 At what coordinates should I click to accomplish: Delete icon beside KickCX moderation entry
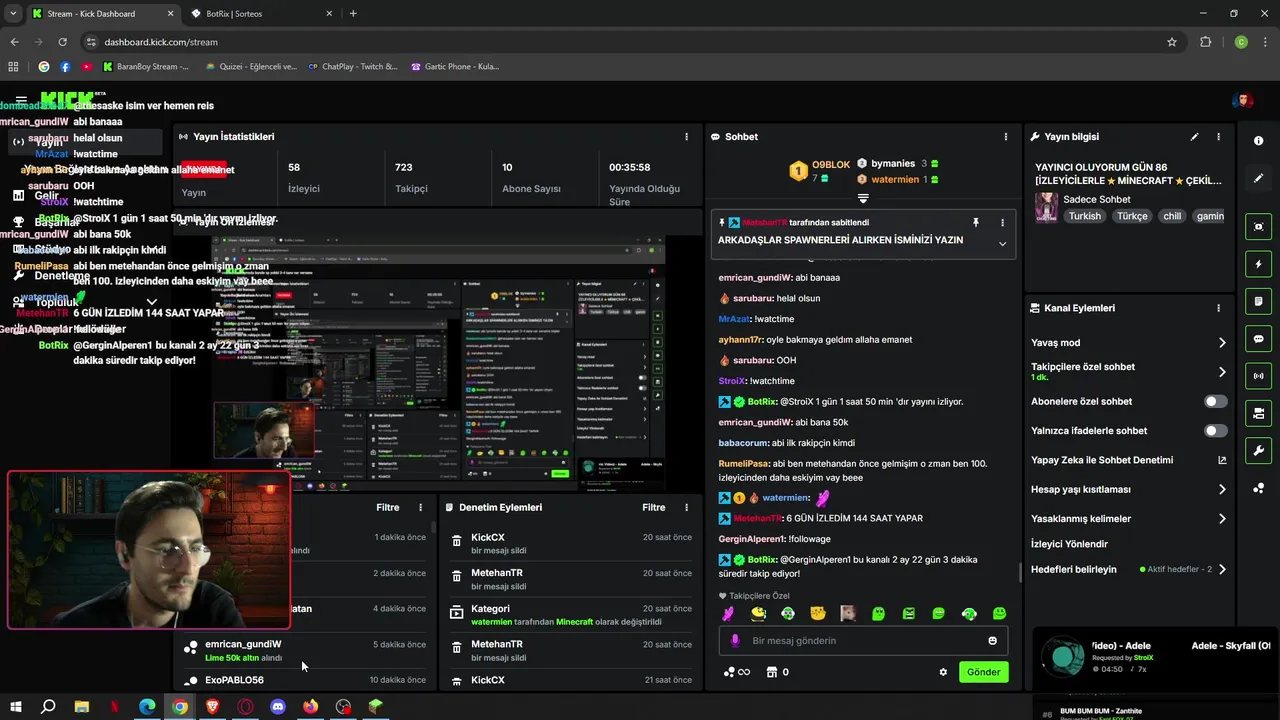[457, 541]
